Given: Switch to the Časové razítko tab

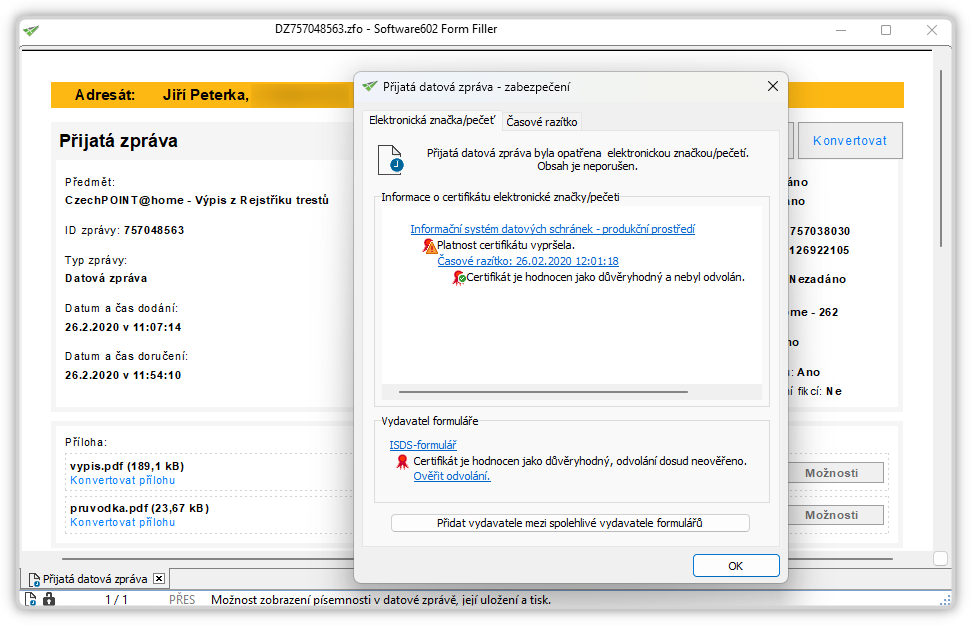Looking at the screenshot, I should 541,121.
